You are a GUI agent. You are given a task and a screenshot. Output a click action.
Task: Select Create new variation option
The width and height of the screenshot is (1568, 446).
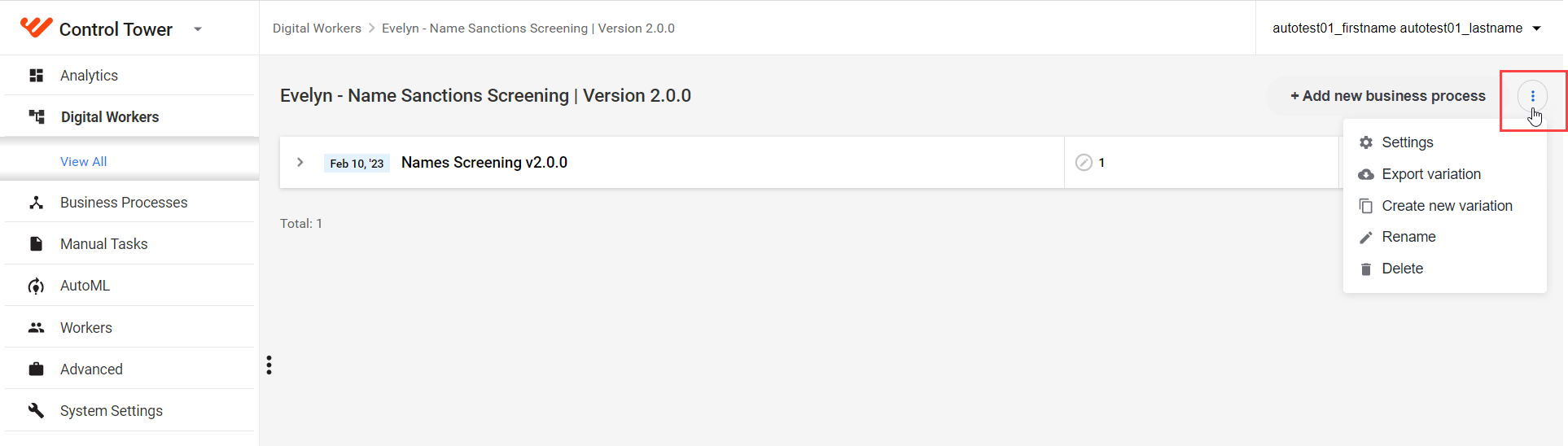coord(1444,206)
